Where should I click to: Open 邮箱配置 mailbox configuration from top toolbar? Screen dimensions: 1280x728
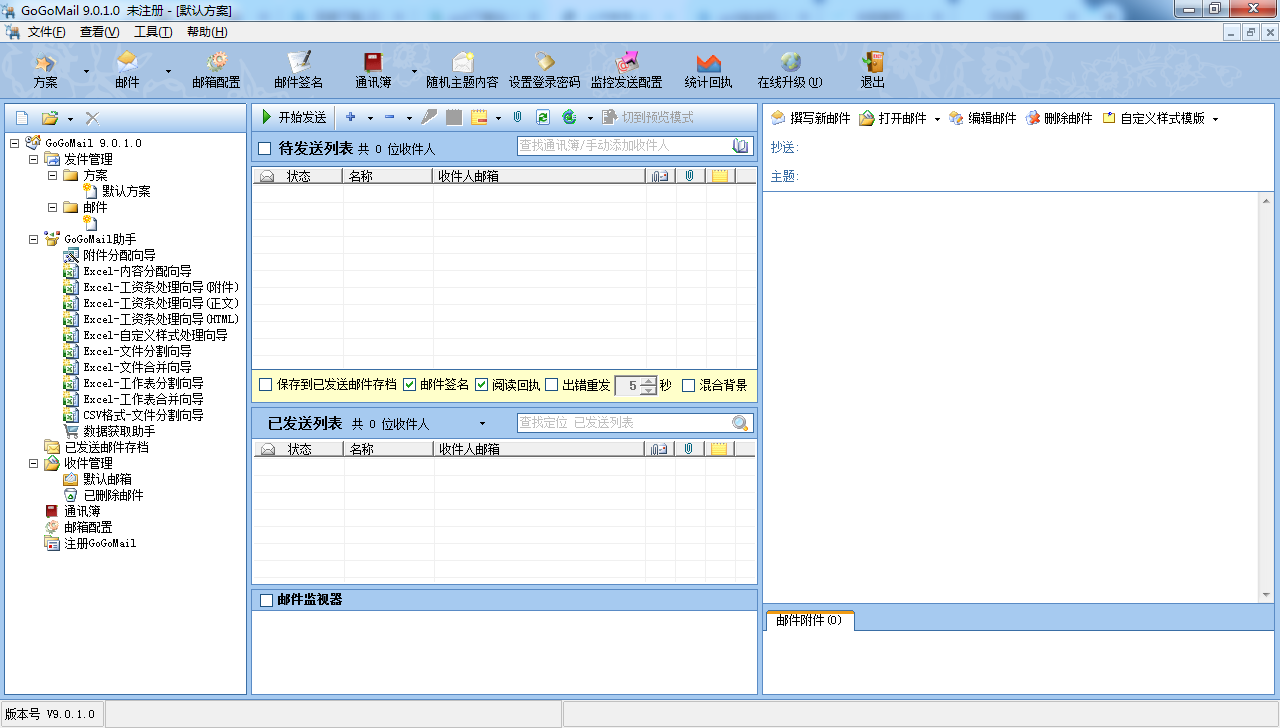point(216,71)
